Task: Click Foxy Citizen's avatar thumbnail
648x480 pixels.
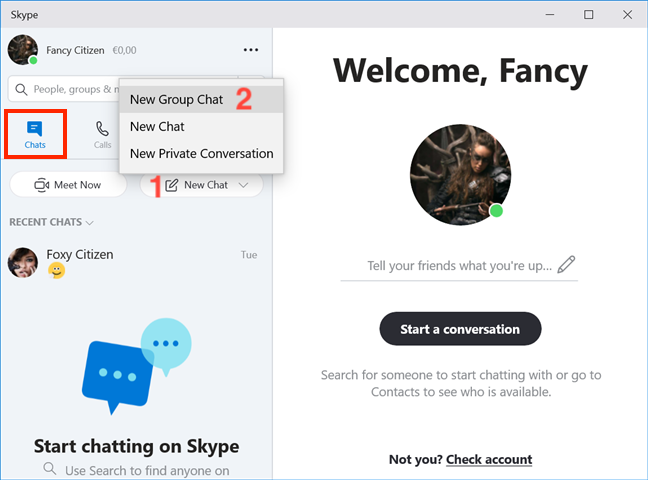Action: coord(23,263)
